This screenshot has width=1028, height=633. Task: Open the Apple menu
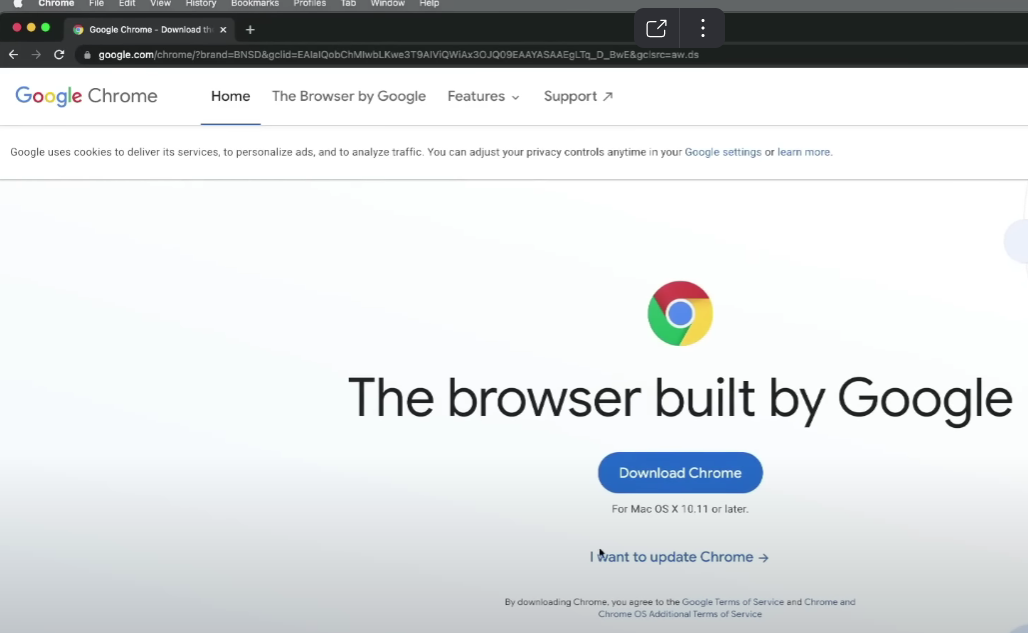[x=18, y=3]
